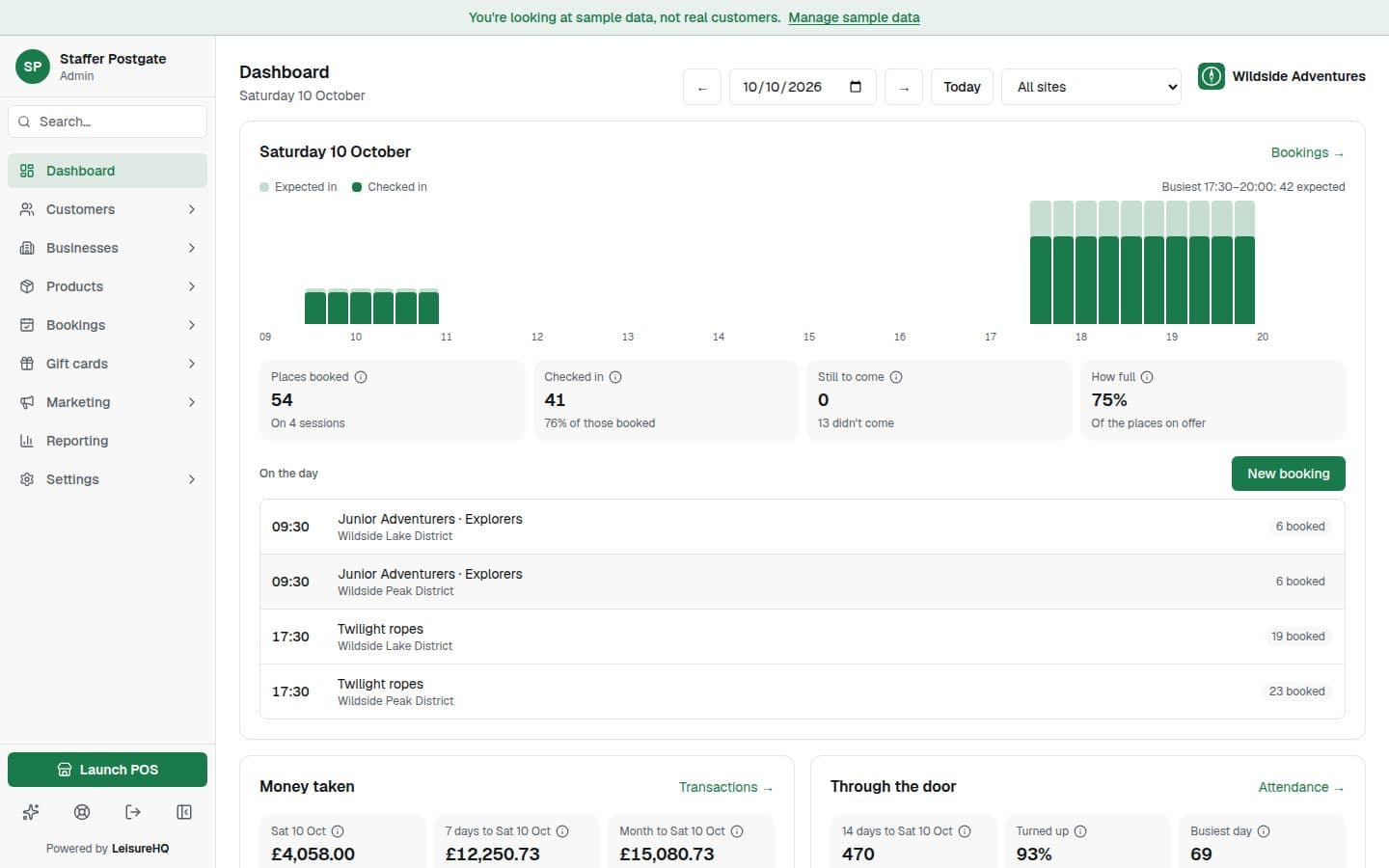
Task: Click the SP user avatar
Action: click(x=33, y=67)
